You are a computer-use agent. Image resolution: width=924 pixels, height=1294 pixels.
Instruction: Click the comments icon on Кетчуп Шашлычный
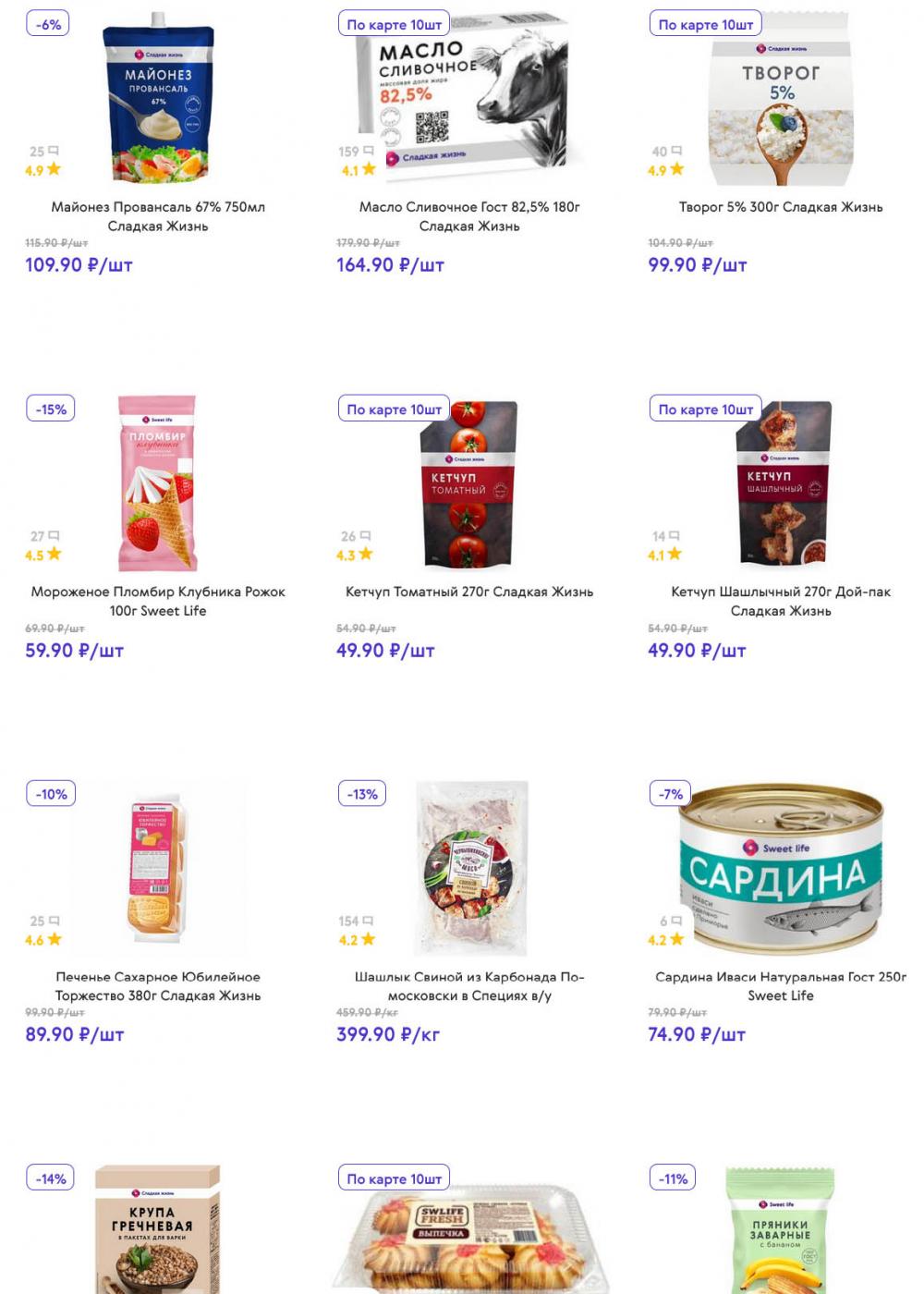tap(675, 536)
